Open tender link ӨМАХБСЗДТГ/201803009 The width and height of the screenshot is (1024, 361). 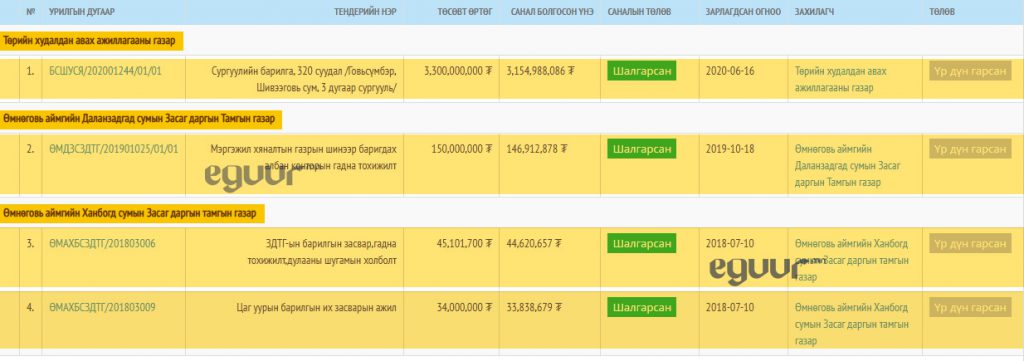pos(102,307)
